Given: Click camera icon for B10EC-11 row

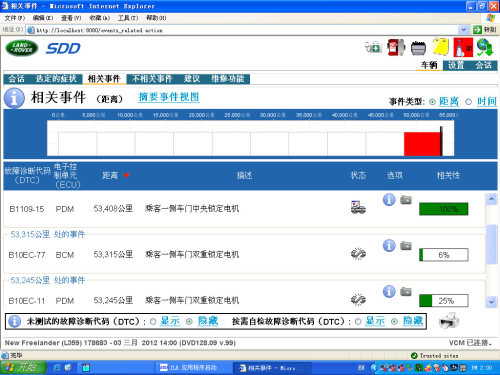Looking at the screenshot, I should [406, 292].
